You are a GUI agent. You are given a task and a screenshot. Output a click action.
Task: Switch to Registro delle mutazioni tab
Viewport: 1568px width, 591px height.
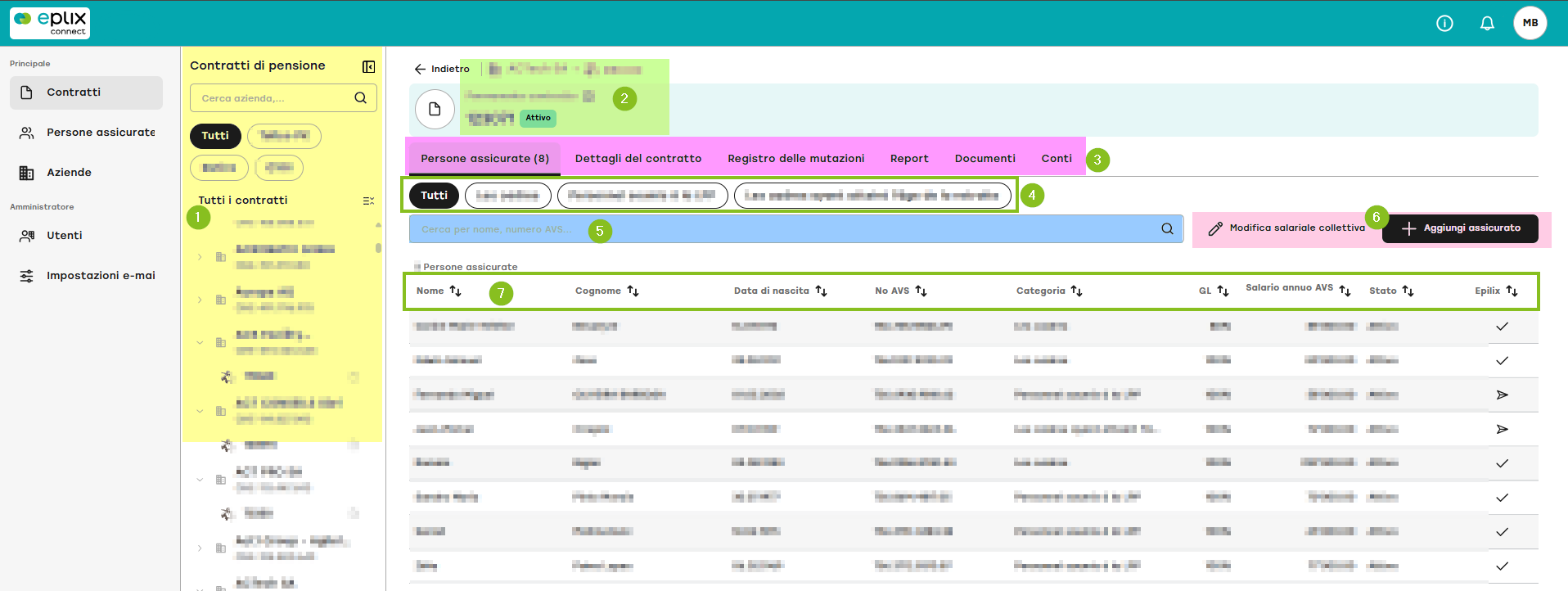(x=795, y=159)
